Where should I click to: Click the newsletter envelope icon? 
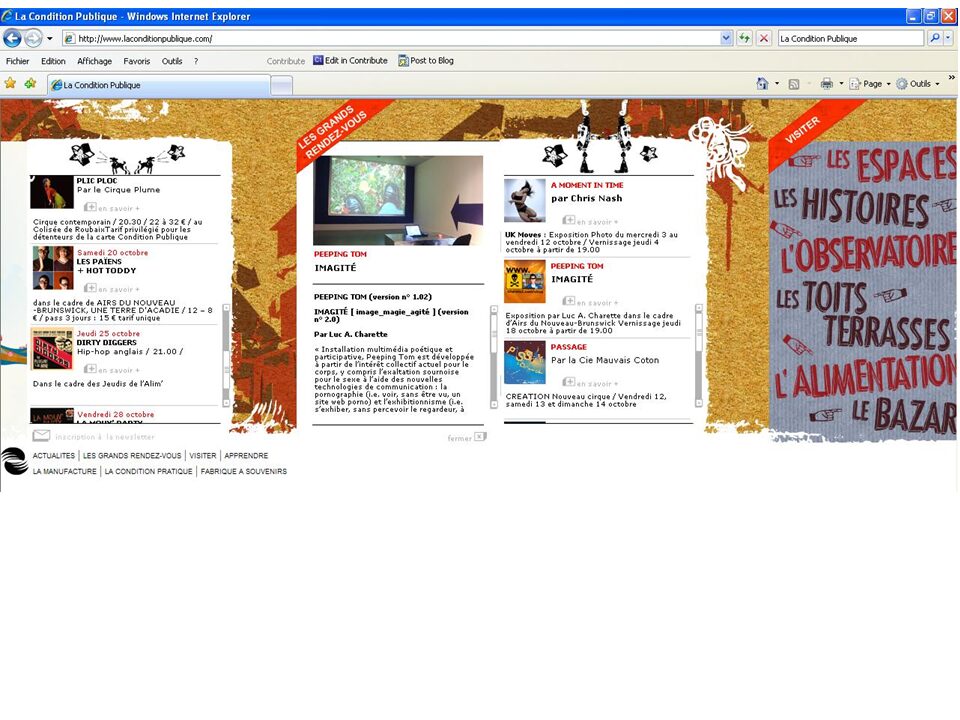(x=41, y=436)
